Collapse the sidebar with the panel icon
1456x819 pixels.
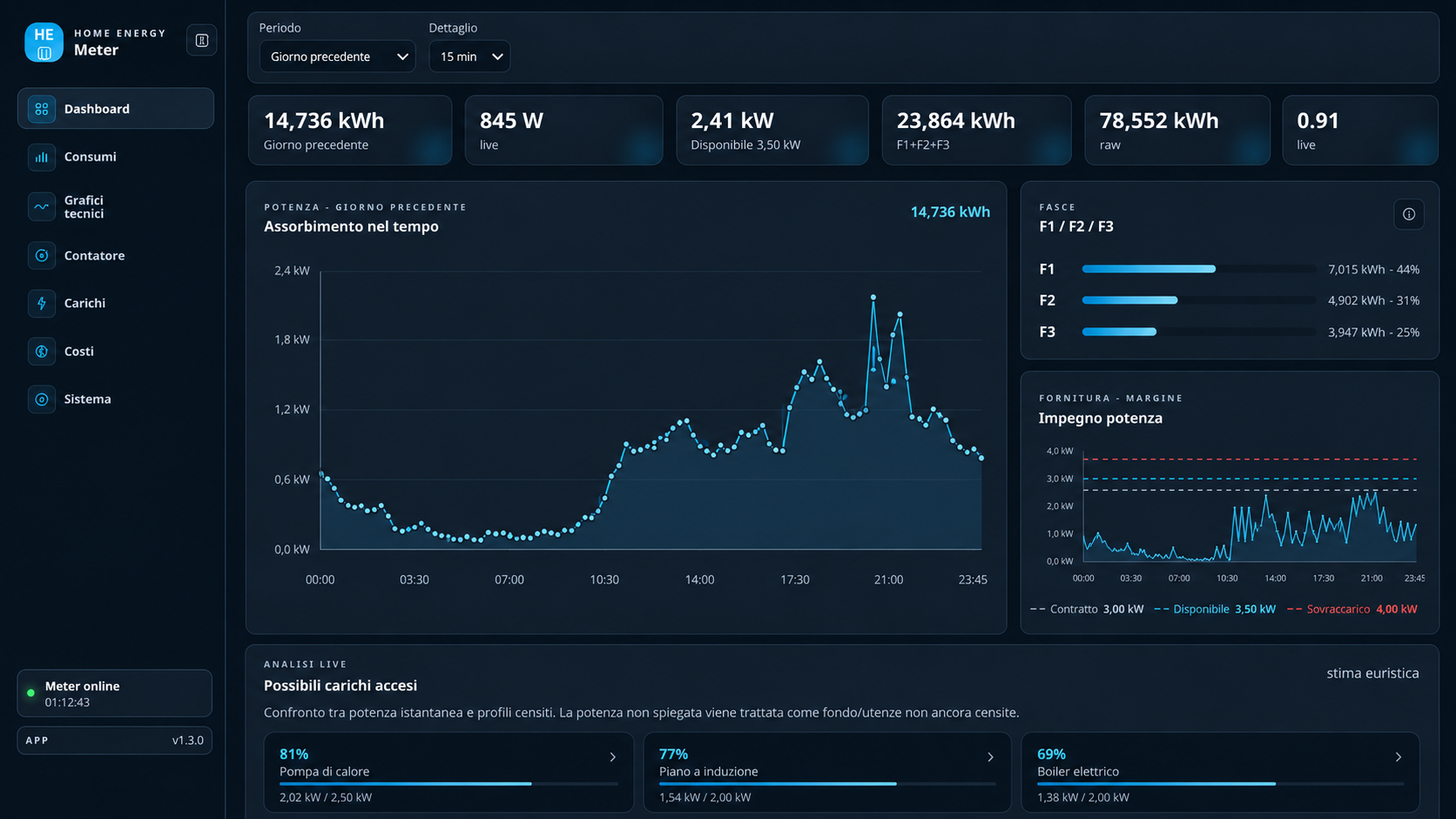point(202,40)
